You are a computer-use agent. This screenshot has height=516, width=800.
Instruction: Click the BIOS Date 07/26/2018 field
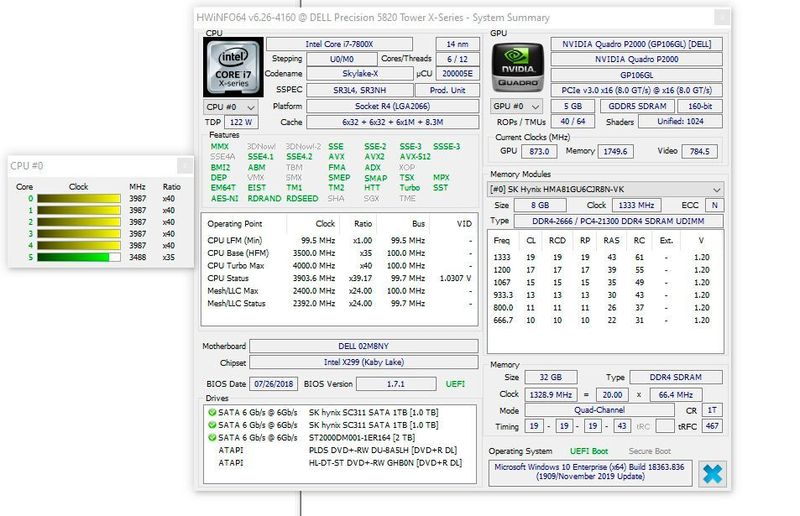[x=273, y=384]
